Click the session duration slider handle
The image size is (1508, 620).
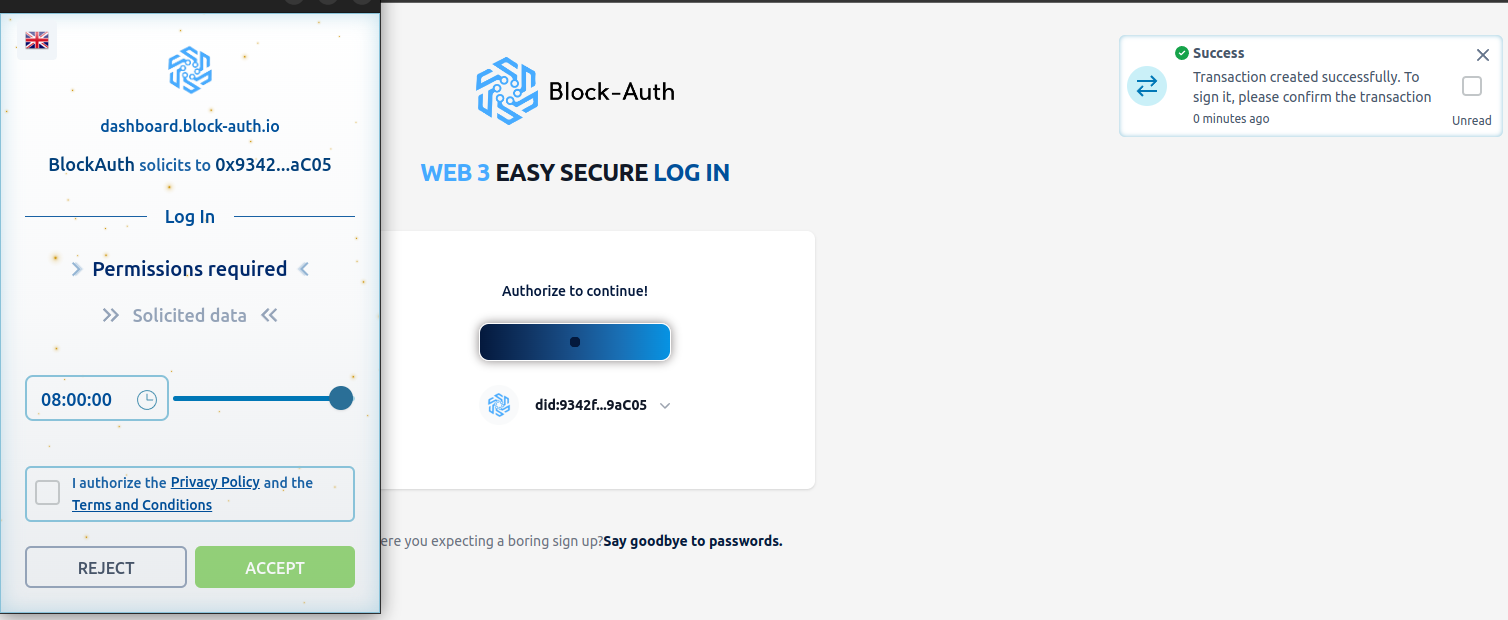click(x=341, y=398)
